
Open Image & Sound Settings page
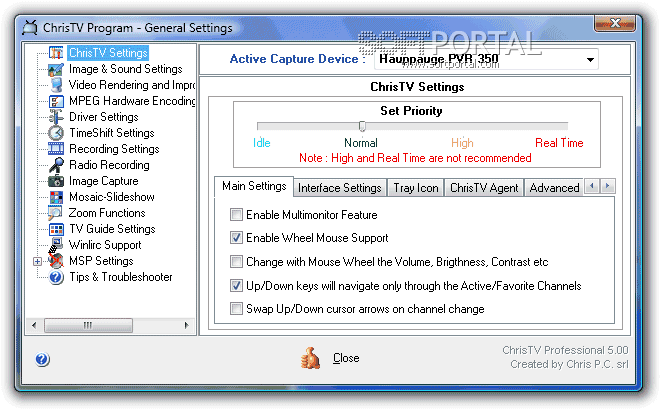coord(126,69)
